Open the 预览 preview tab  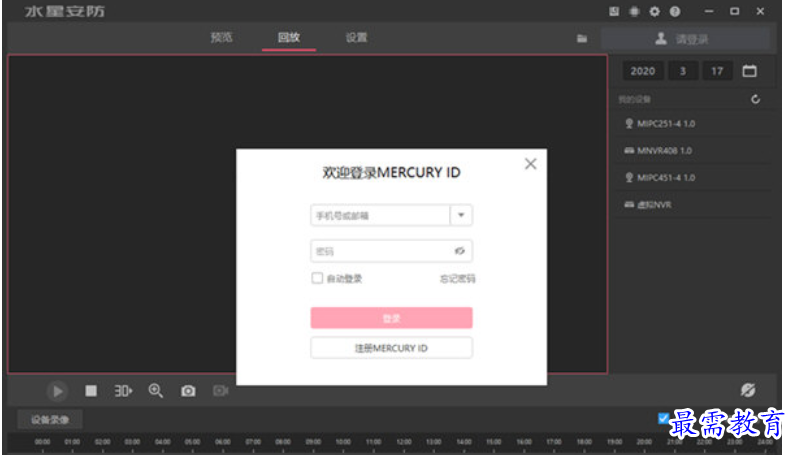(221, 37)
